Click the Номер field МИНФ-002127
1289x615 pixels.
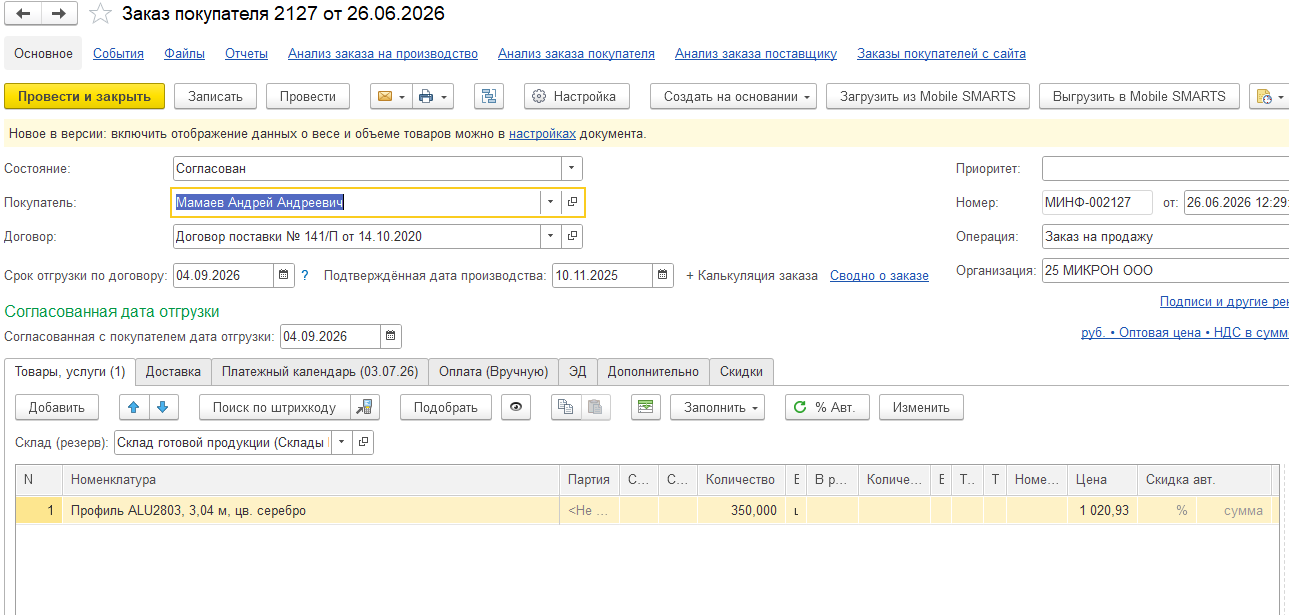[1097, 203]
